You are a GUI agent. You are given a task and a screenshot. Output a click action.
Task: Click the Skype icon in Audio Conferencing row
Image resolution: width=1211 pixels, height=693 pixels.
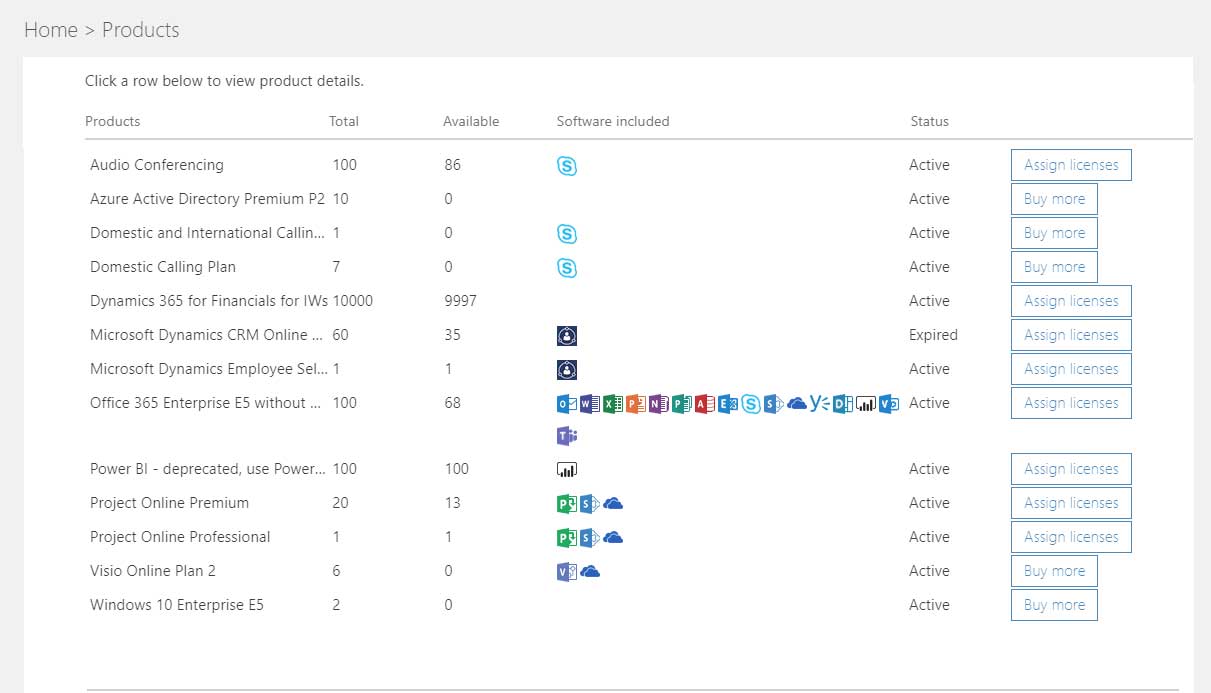click(567, 166)
